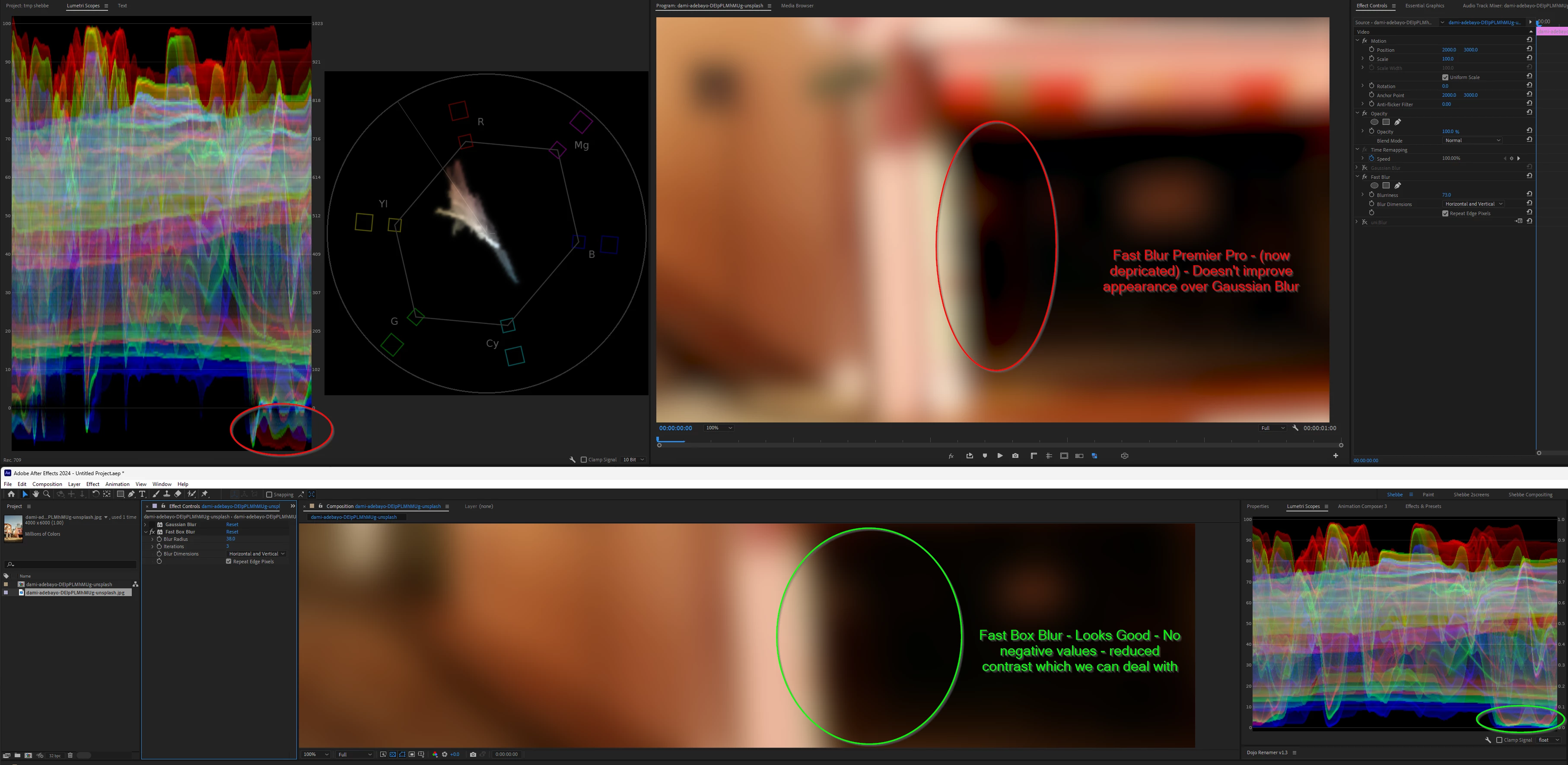Expand the Gaussian Blur effect in After Effects
This screenshot has height=765, width=1568.
(x=146, y=524)
